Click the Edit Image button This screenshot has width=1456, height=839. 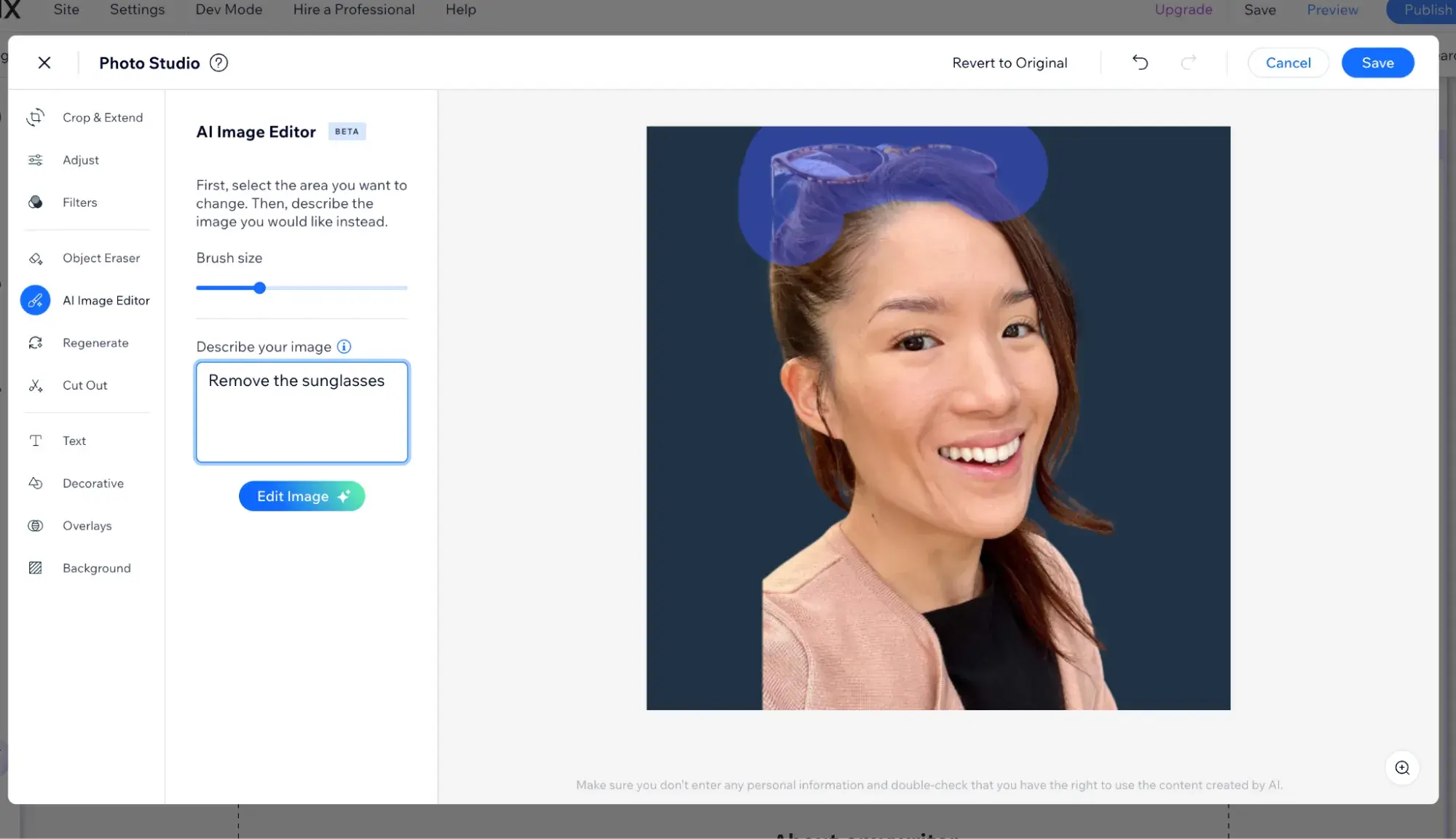(302, 496)
